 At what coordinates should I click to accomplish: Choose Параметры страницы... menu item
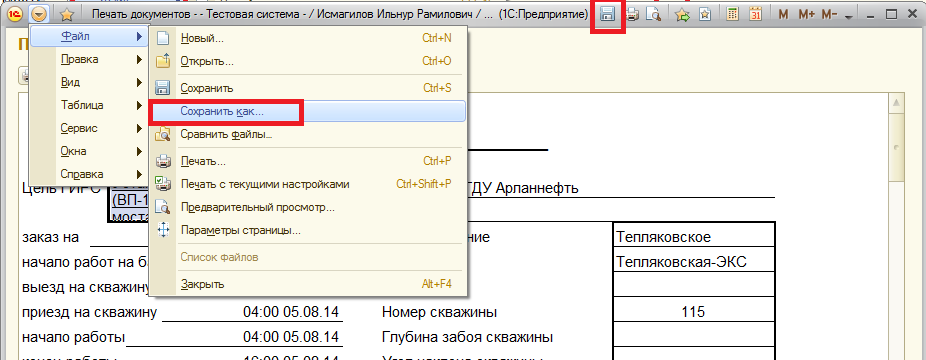[x=308, y=230]
